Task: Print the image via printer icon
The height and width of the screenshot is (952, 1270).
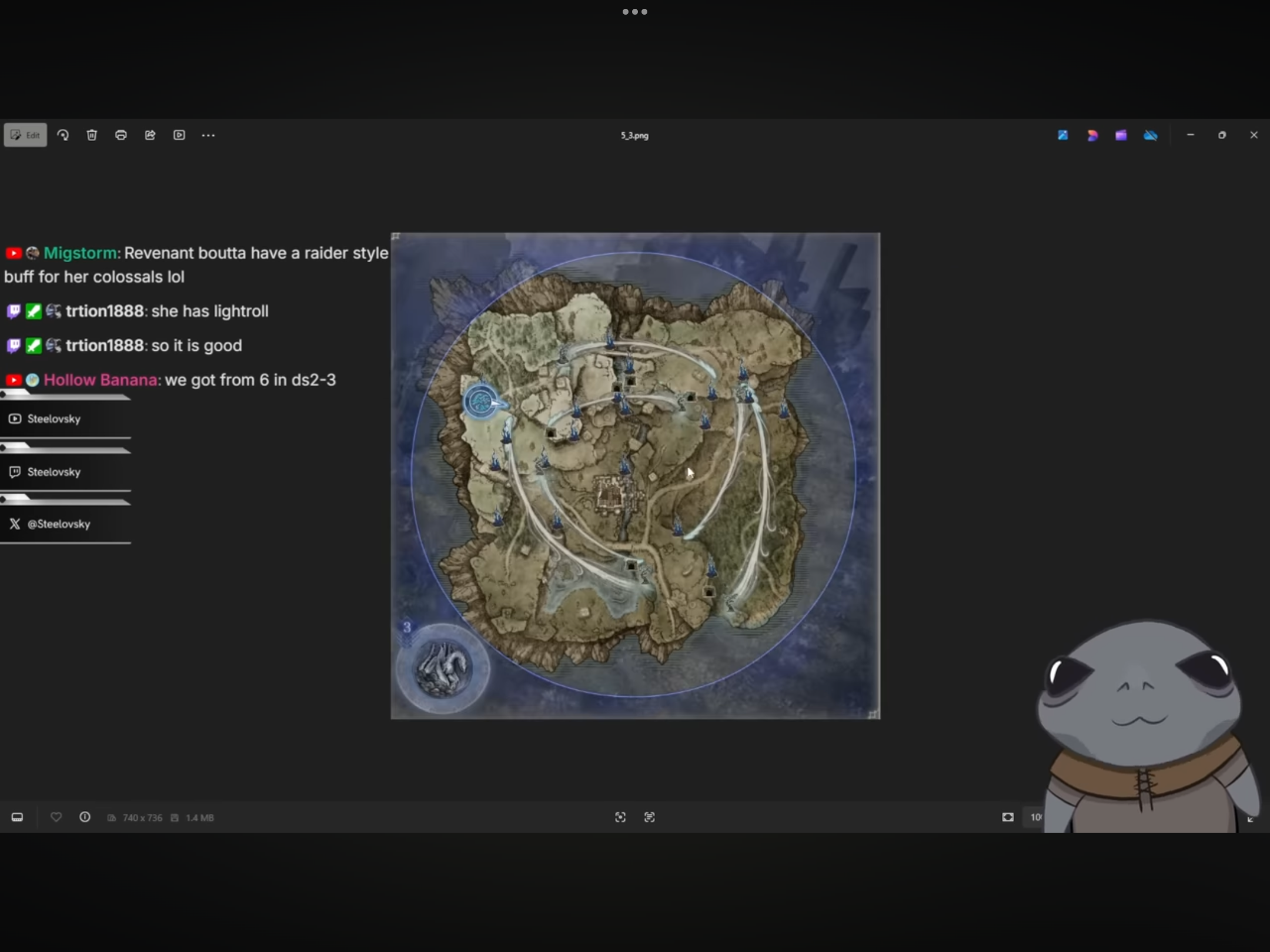Action: pos(121,135)
